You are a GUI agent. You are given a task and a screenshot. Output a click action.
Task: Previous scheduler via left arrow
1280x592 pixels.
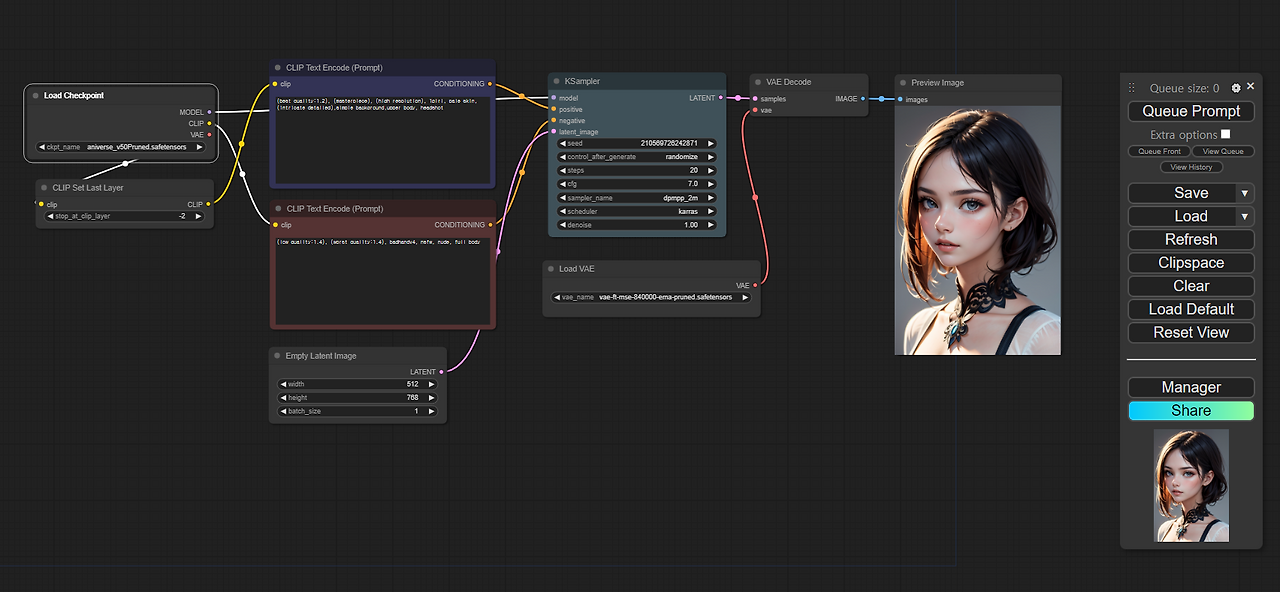pos(562,211)
